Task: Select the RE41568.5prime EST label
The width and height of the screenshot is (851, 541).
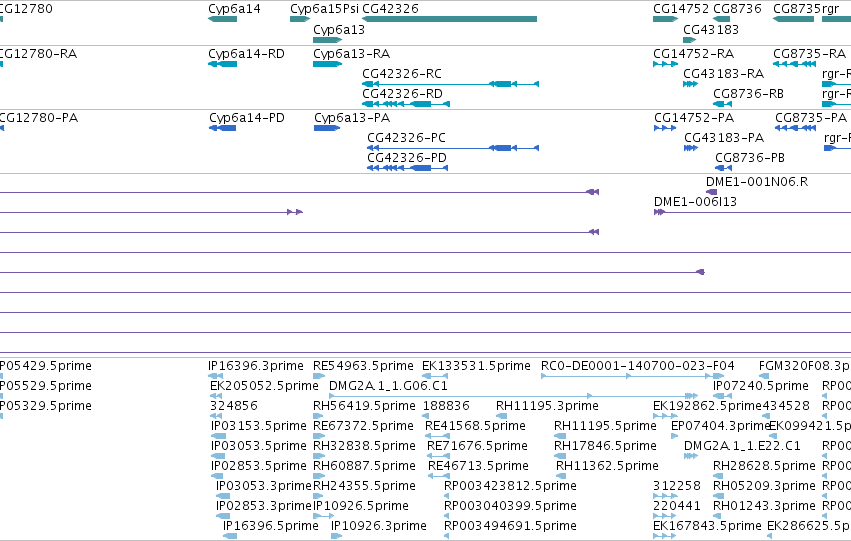Action: (475, 427)
